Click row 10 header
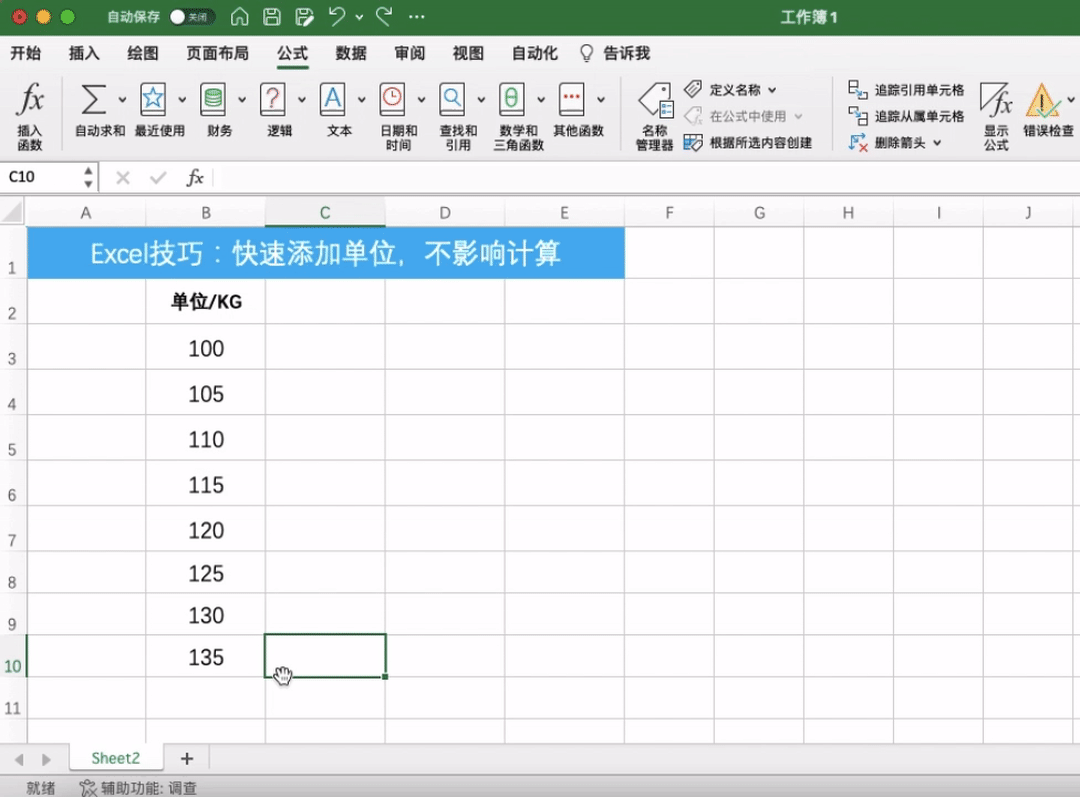The height and width of the screenshot is (797, 1080). [x=12, y=656]
